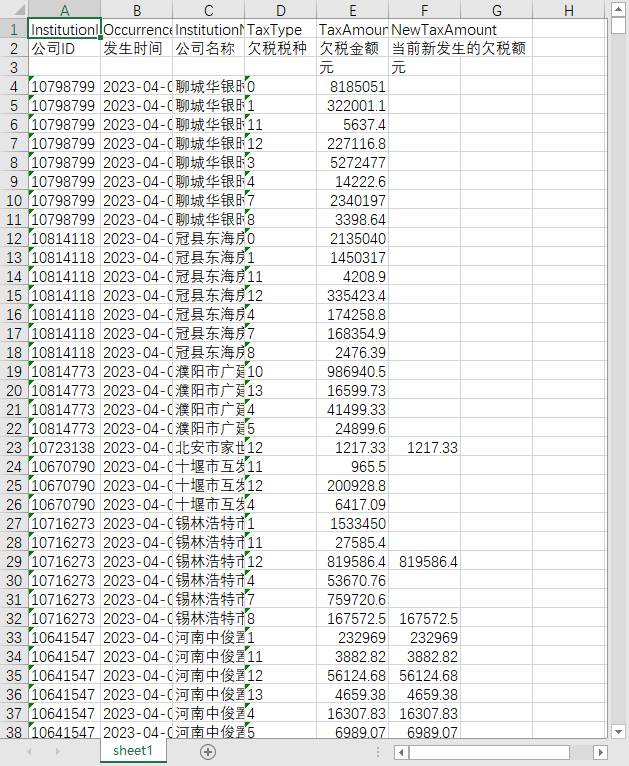
Task: Click the horizontal scrollbar right arrow
Action: [600, 752]
